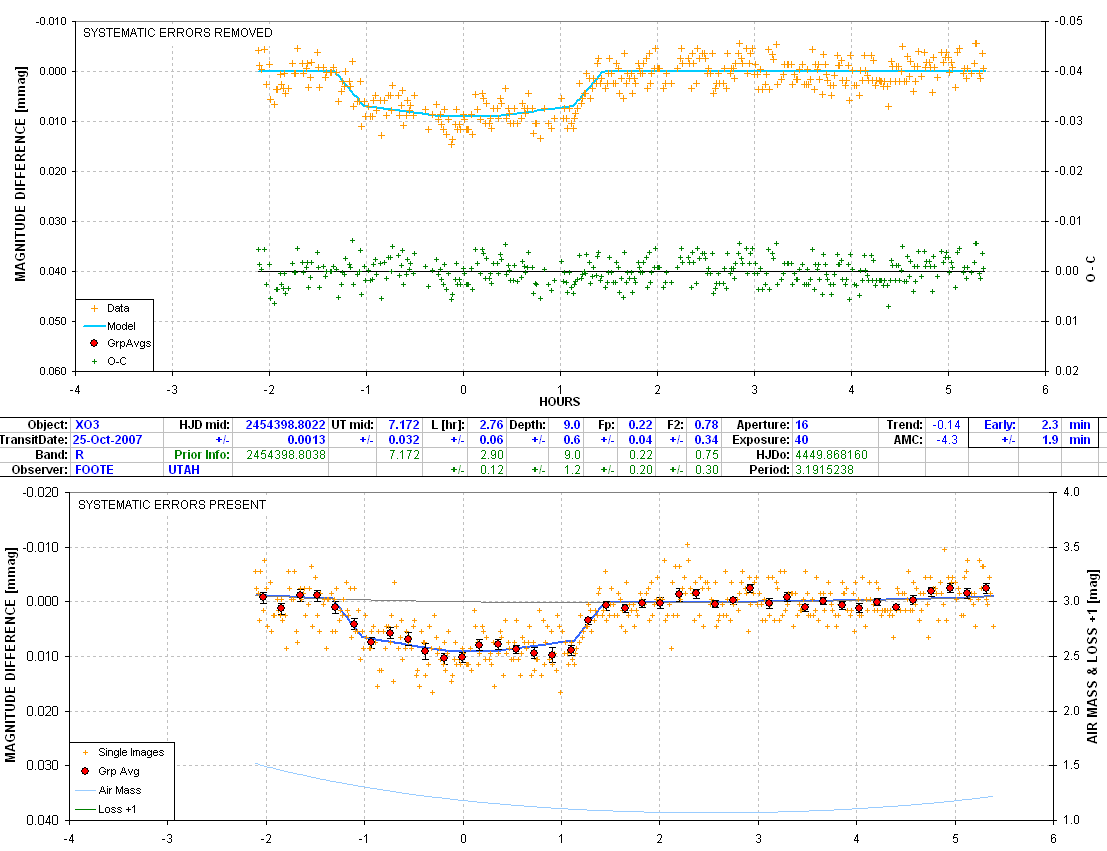Click the object name XO3 cell
1107x851 pixels.
(88, 424)
